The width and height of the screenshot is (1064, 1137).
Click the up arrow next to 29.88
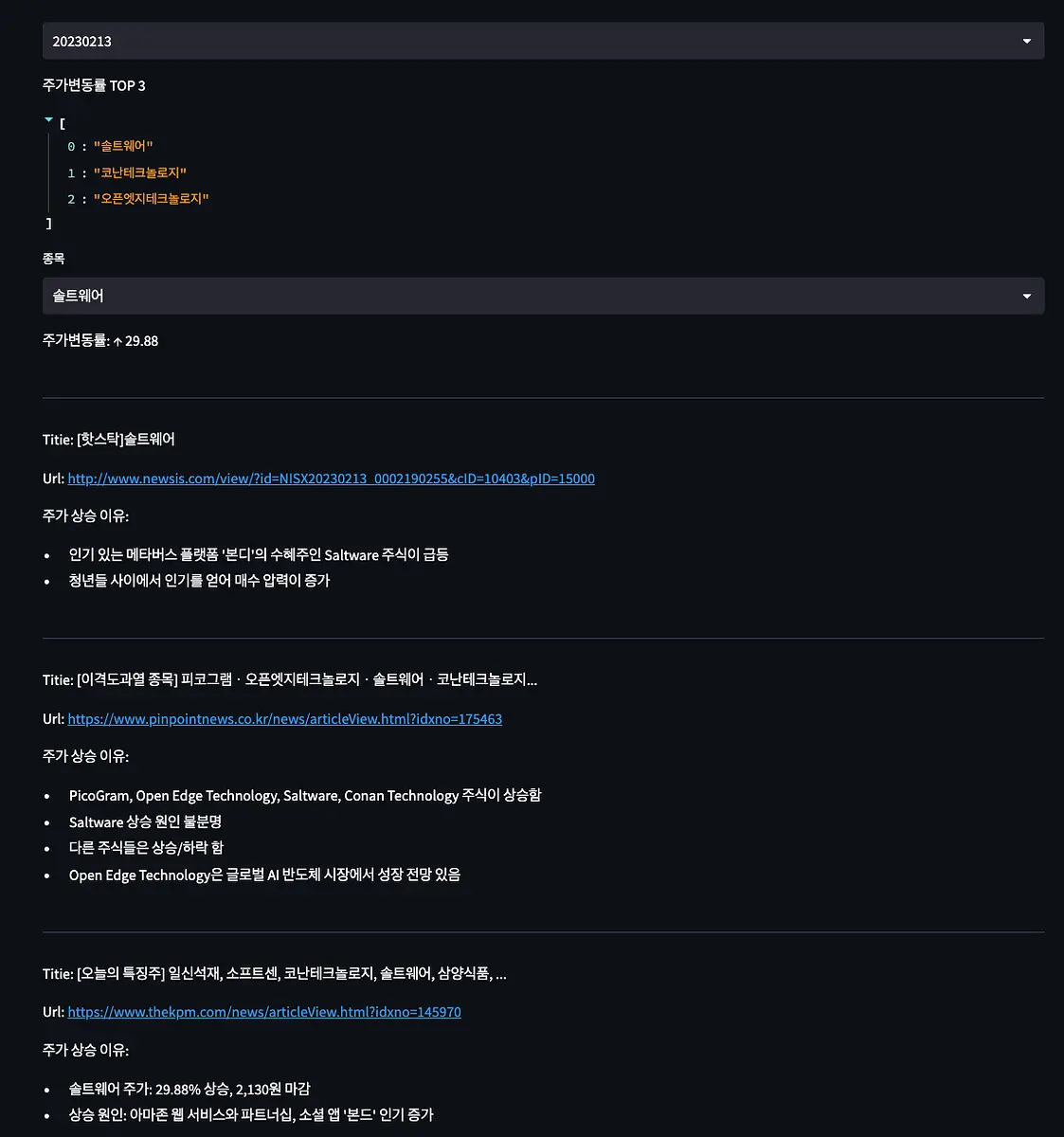[x=117, y=341]
